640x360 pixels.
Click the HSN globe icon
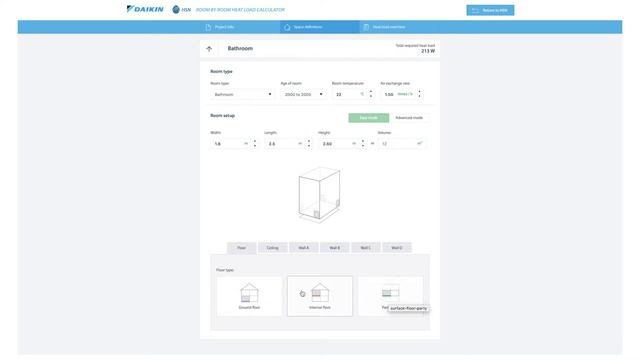coord(176,9)
